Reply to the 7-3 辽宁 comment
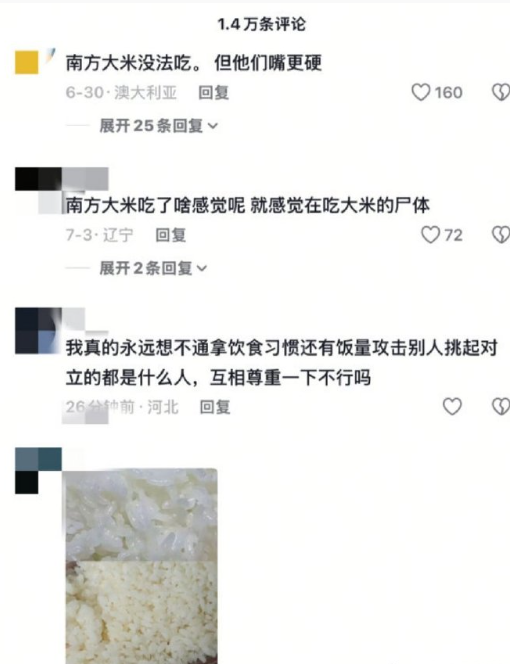The image size is (510, 664). (171, 235)
